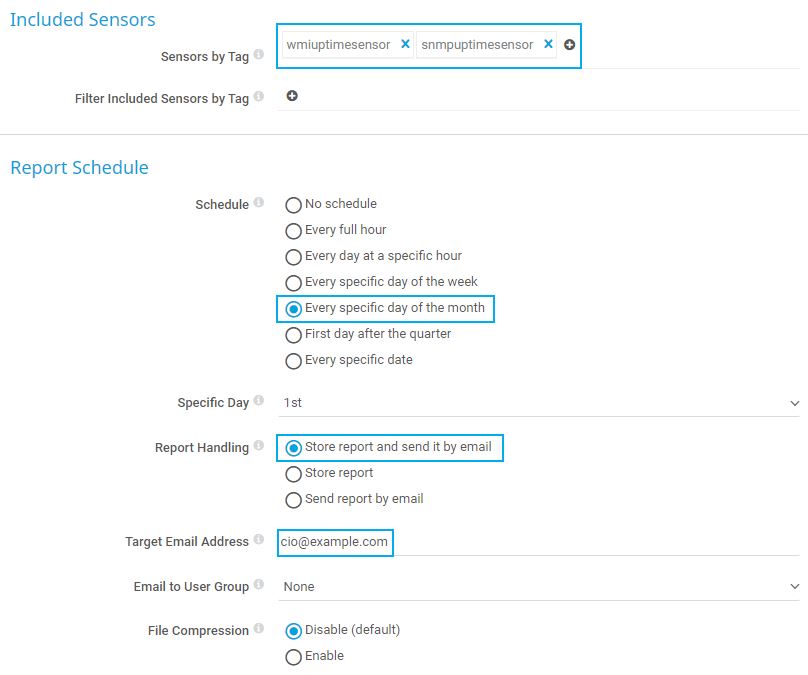Viewport: 808px width, 675px height.
Task: Show help info for Sensors by Tag
Action: click(x=259, y=55)
